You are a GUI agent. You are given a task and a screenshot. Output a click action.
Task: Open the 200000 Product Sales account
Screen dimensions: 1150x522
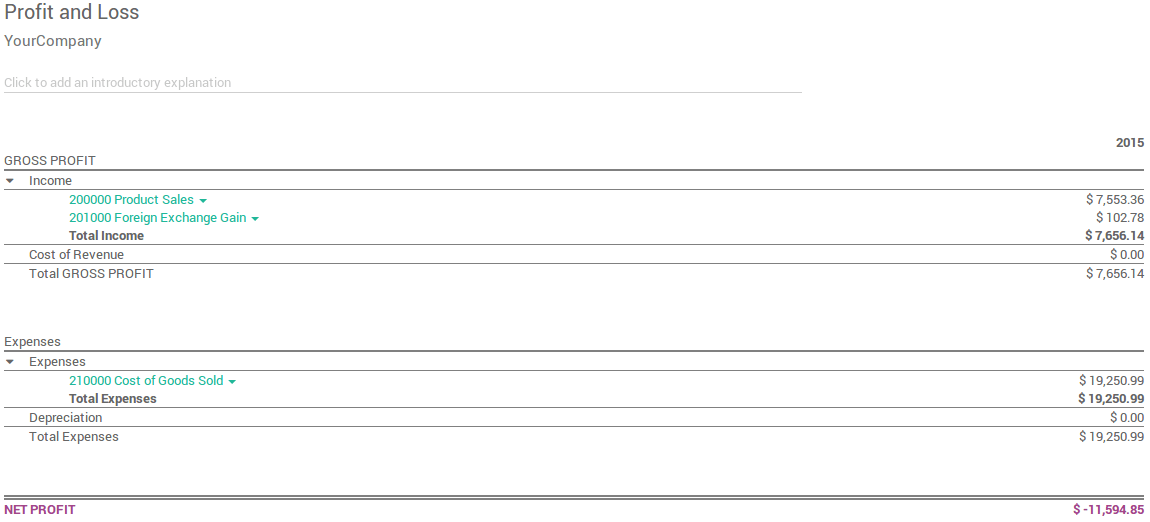tap(131, 200)
